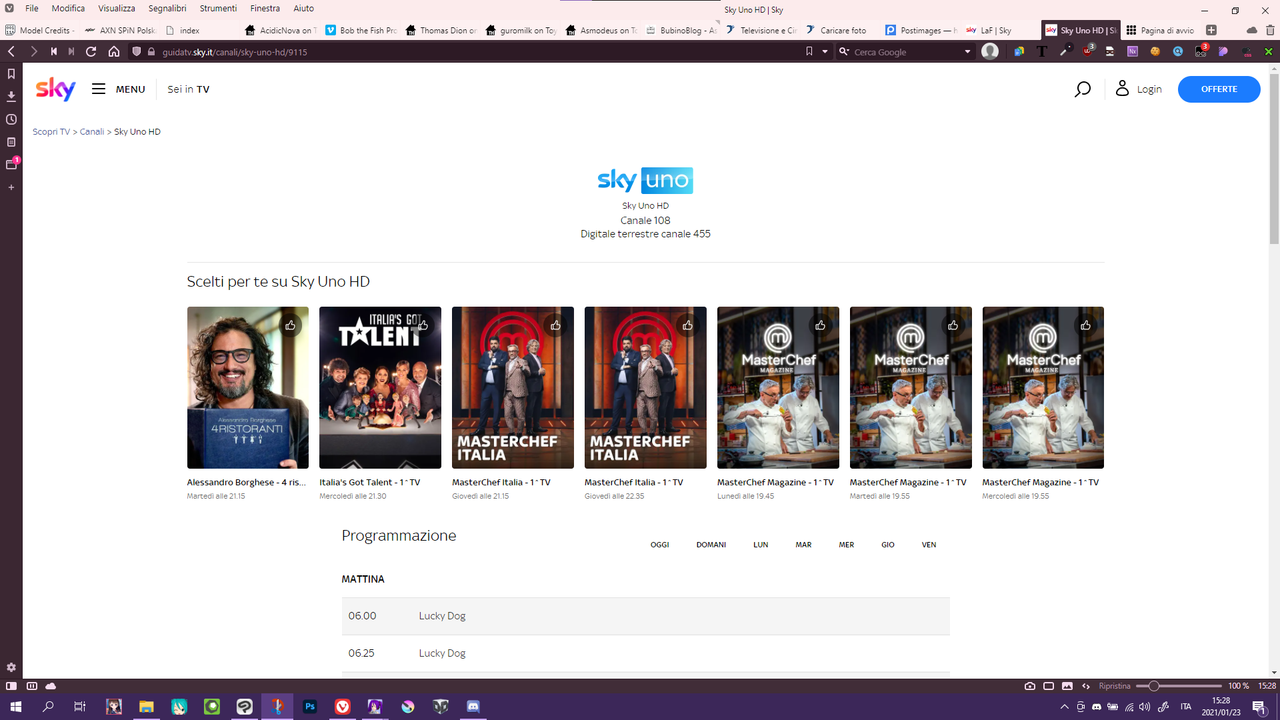The width and height of the screenshot is (1280, 720).
Task: Open the uBlock Origin extension icon
Action: [x=1089, y=51]
